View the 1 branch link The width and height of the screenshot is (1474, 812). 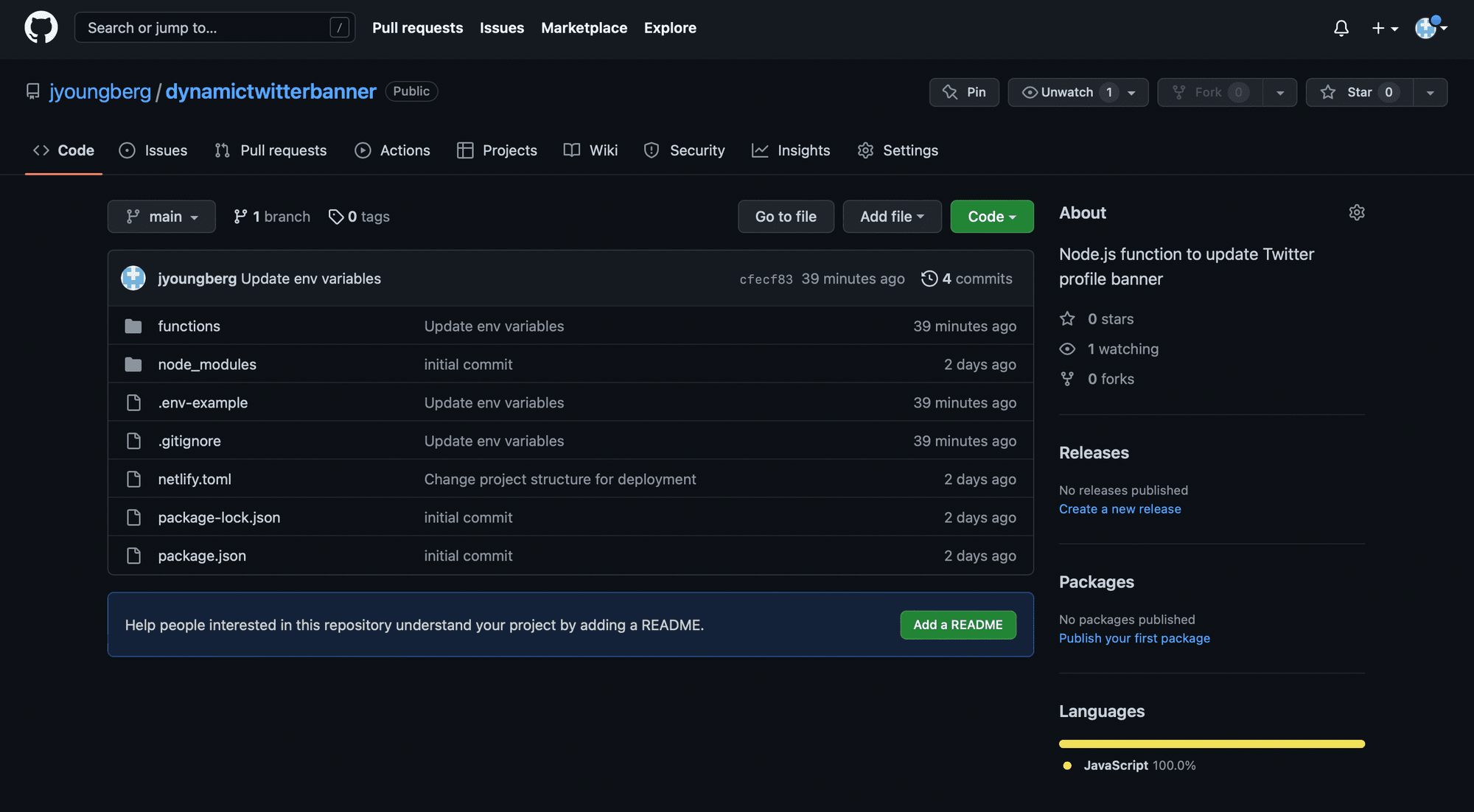tap(271, 217)
